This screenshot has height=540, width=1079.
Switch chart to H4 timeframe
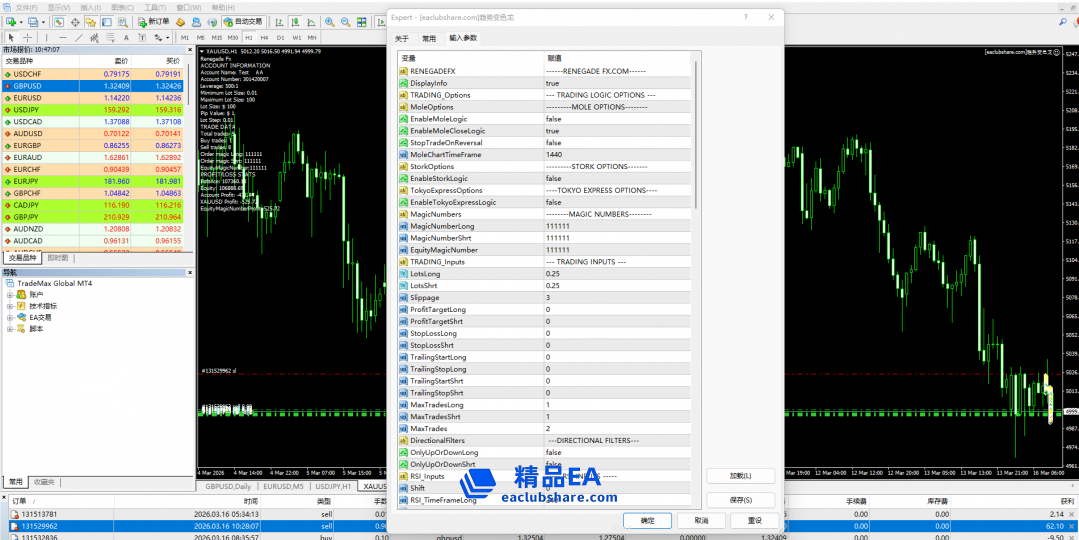click(x=264, y=38)
